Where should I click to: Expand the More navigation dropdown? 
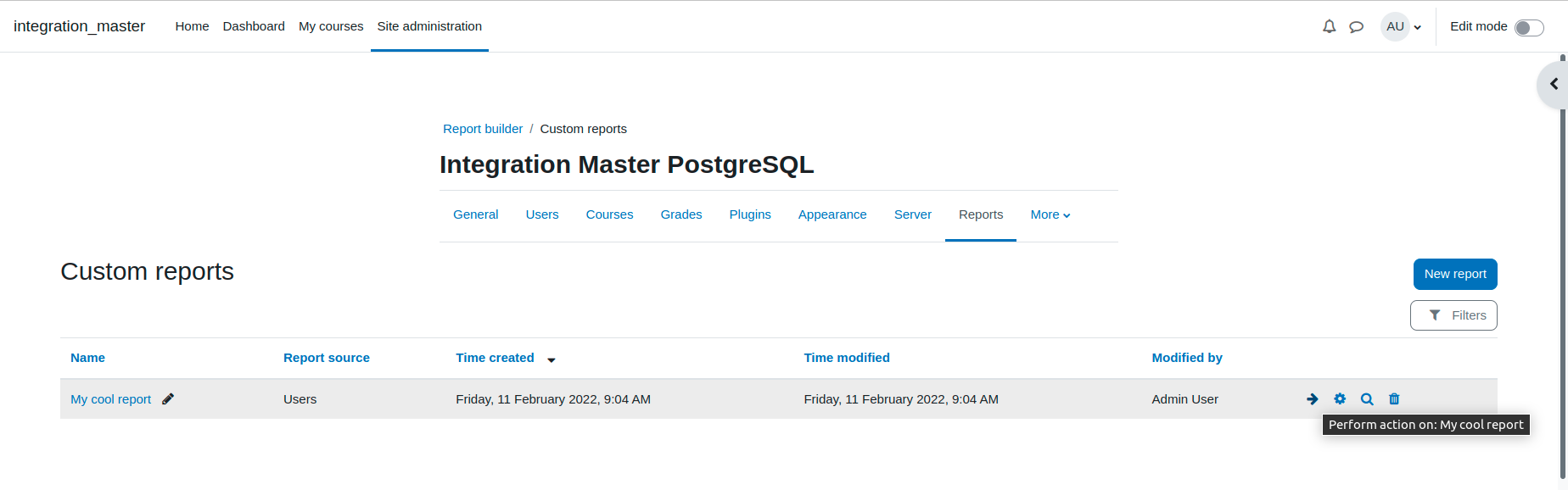[x=1050, y=214]
